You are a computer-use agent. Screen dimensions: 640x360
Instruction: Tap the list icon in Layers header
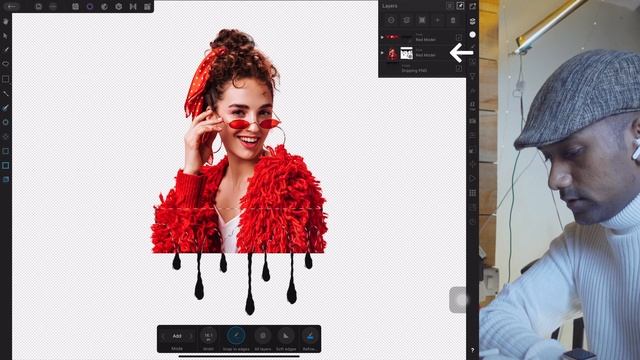449,6
